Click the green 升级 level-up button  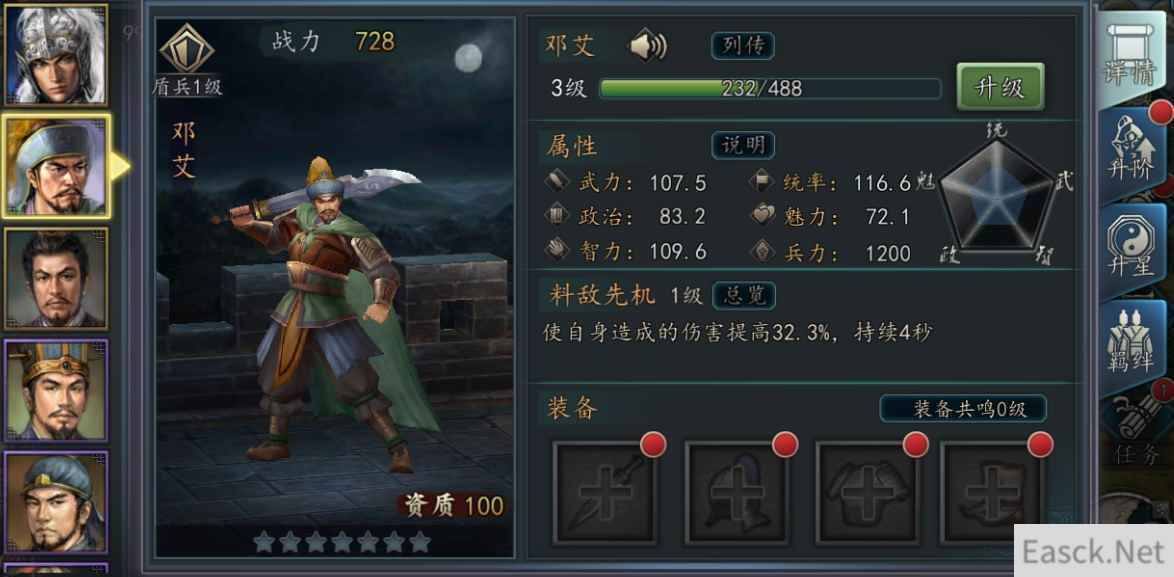pos(1000,87)
